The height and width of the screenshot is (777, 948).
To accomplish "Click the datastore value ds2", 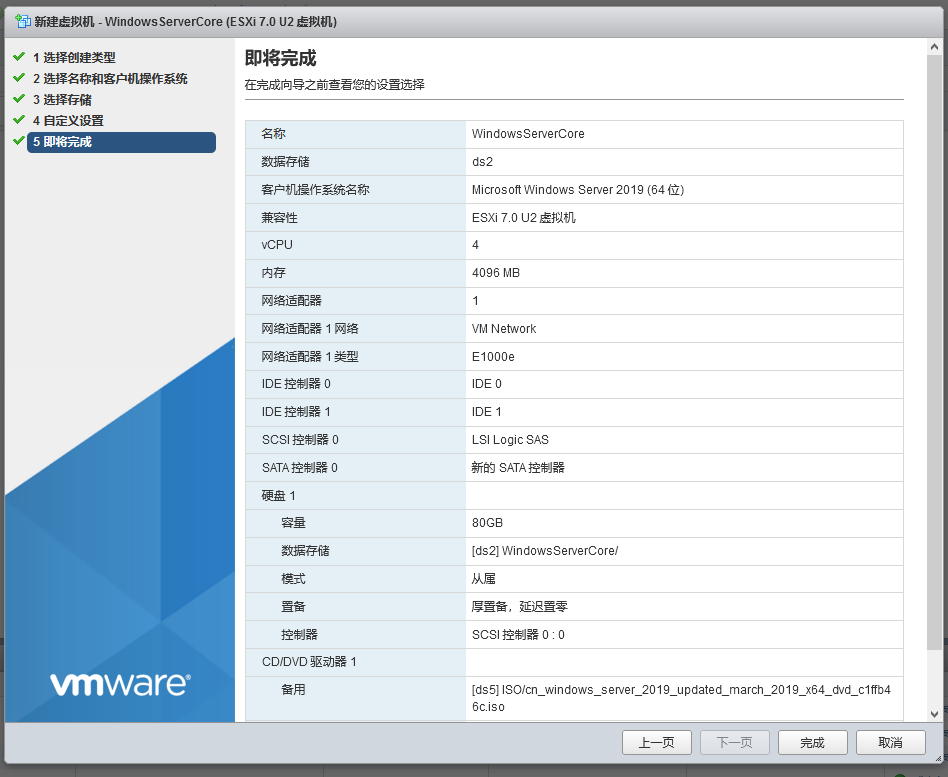I will coord(482,161).
